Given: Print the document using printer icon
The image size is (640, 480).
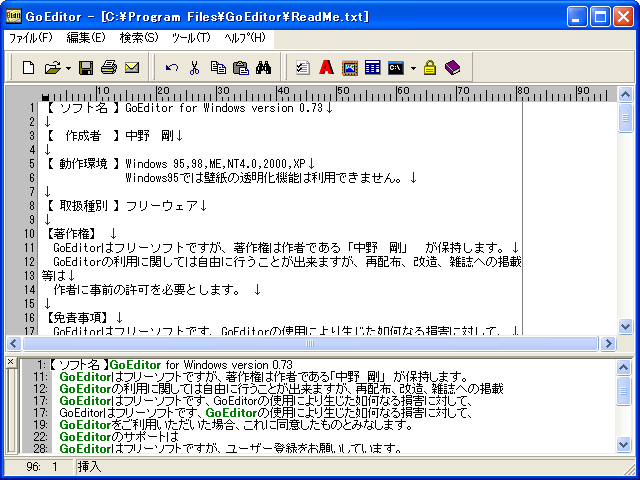Looking at the screenshot, I should 109,67.
